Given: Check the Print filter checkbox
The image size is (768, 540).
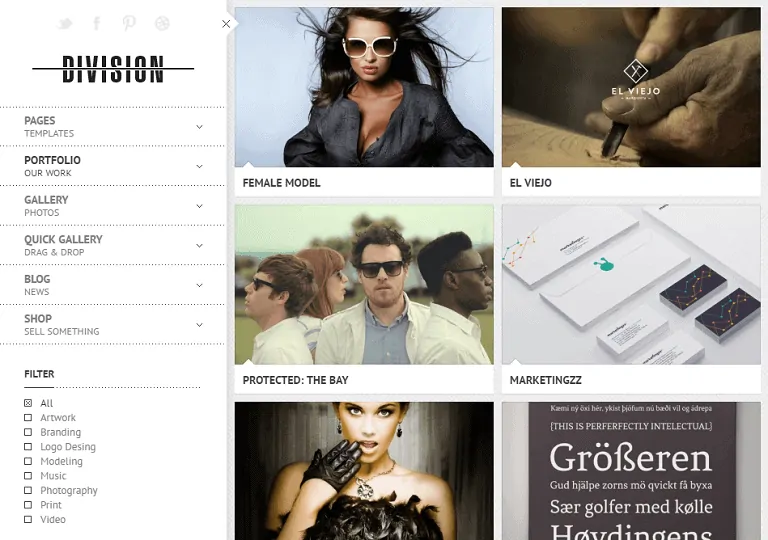Looking at the screenshot, I should point(28,505).
